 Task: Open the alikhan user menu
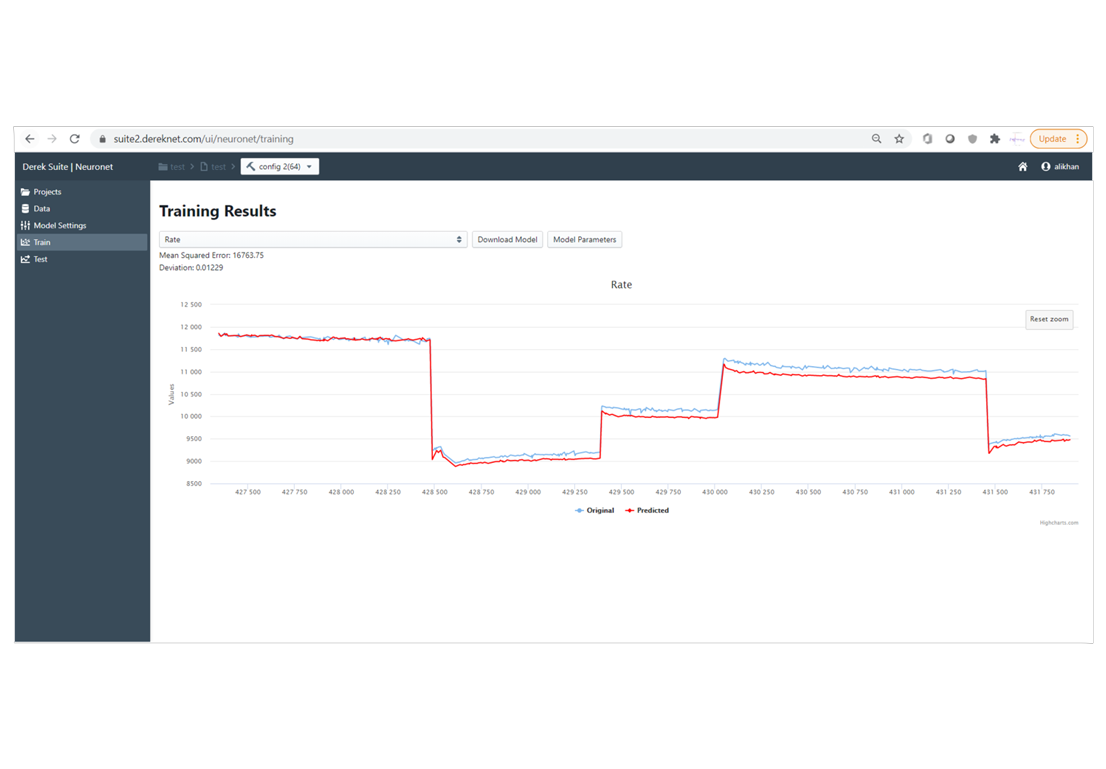pyautogui.click(x=1060, y=167)
